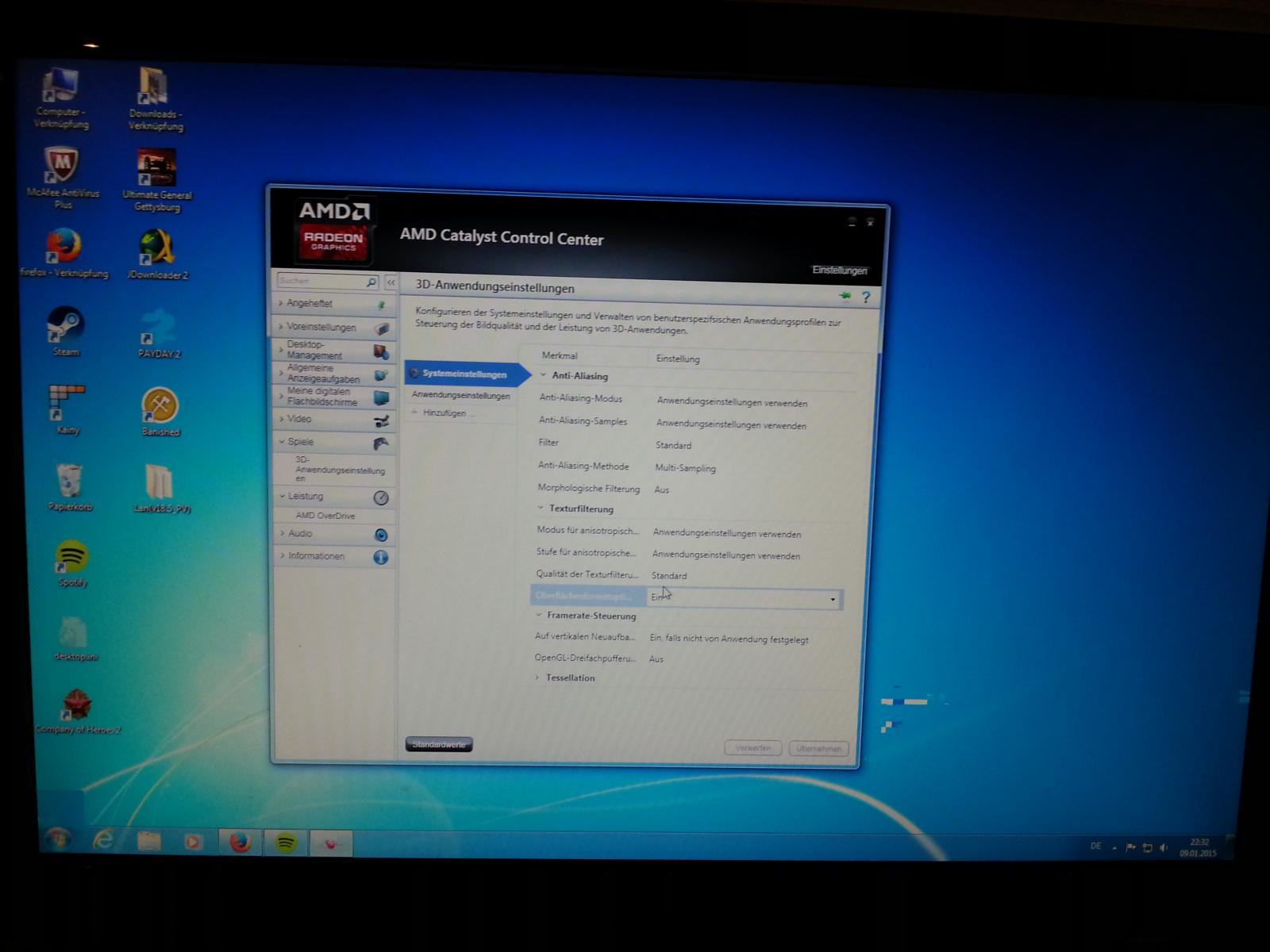Open the Anti-Aliasing-Methode Multi-Sampling dropdown
The image size is (1270, 952).
(685, 468)
